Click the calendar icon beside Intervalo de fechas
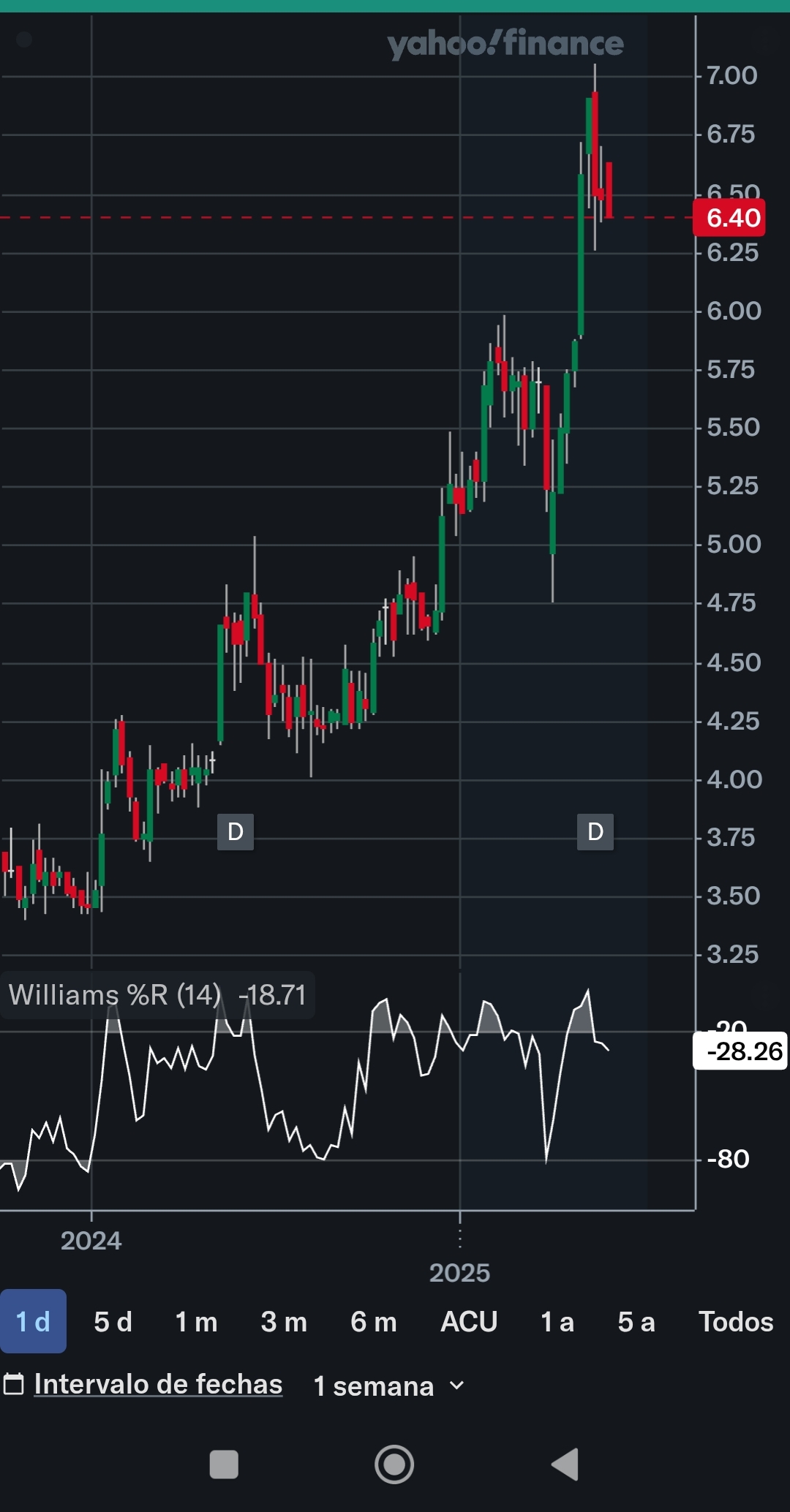 point(14,1384)
